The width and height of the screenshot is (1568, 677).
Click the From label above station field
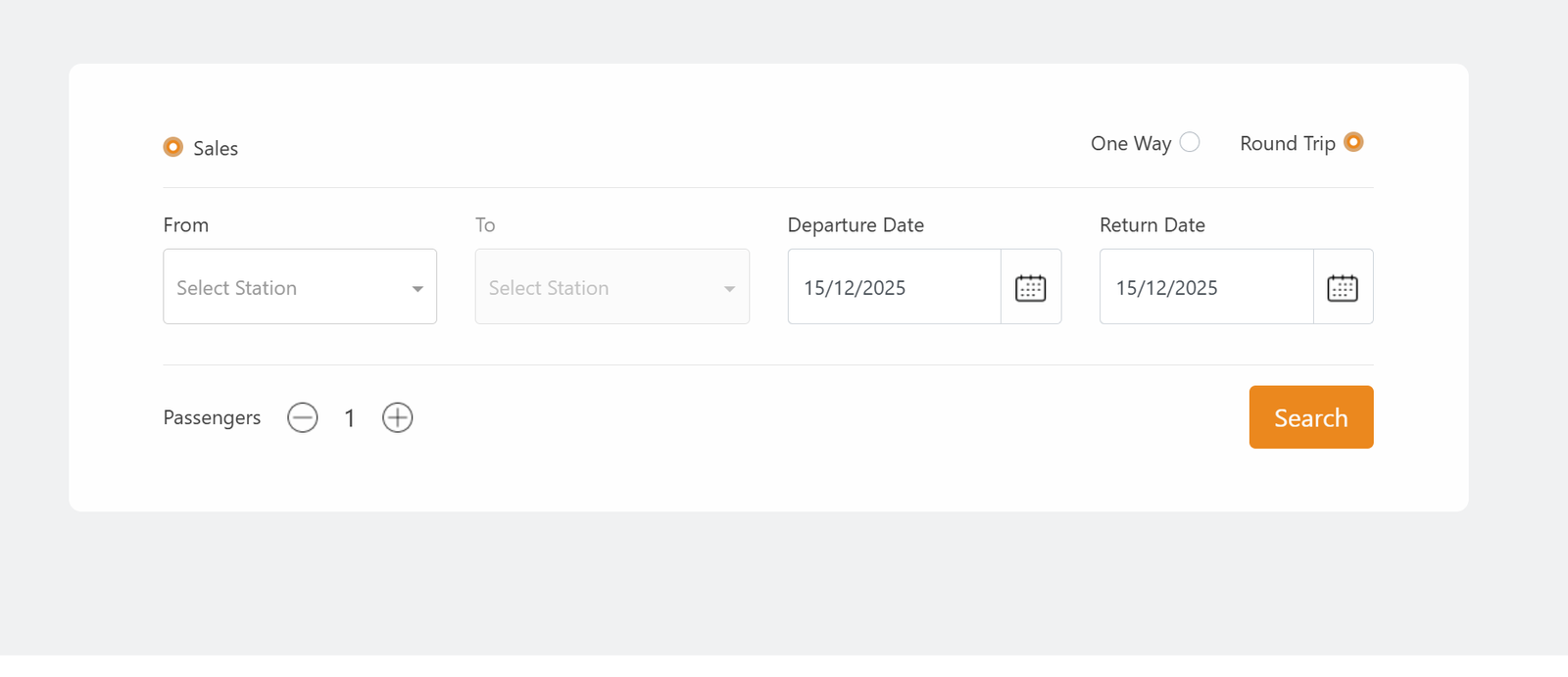(x=186, y=225)
